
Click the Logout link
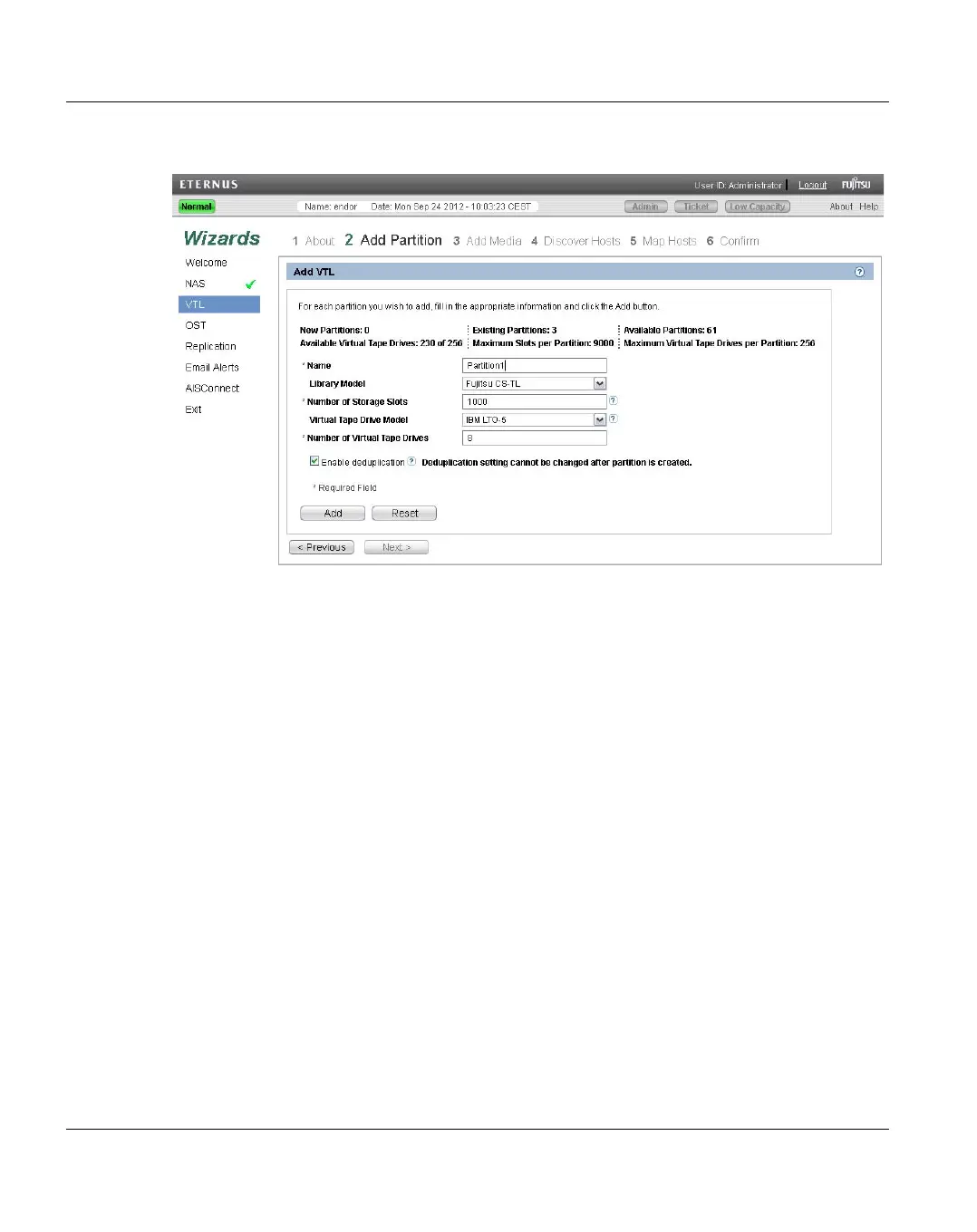[x=813, y=185]
